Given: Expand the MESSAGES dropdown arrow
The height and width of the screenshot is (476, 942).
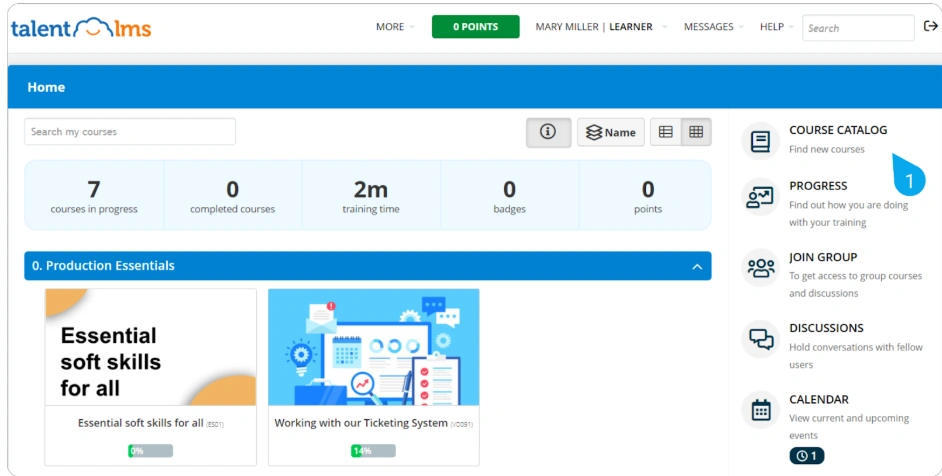Looking at the screenshot, I should (x=741, y=27).
